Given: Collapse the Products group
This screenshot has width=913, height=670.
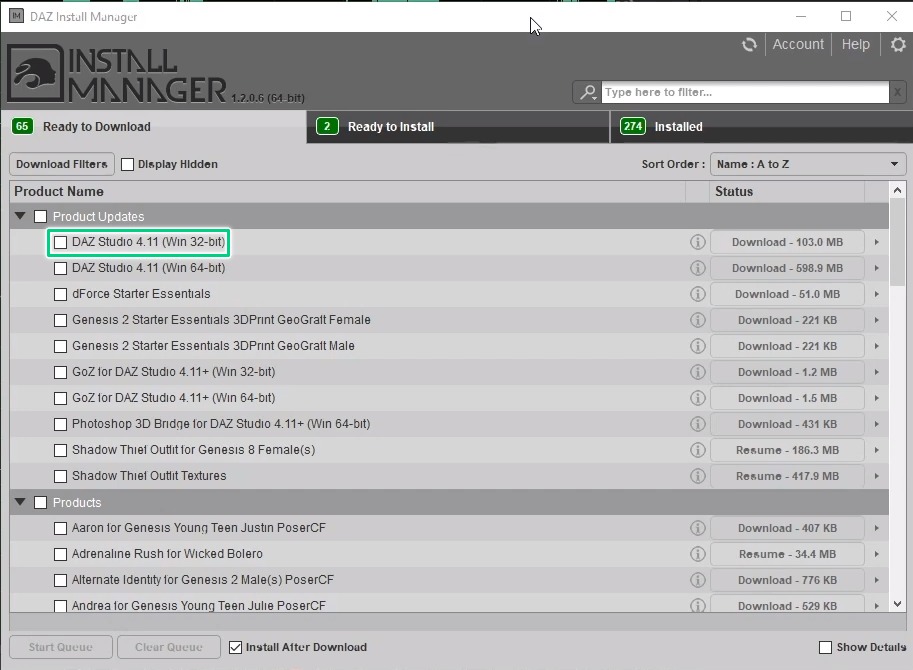Looking at the screenshot, I should 20,502.
